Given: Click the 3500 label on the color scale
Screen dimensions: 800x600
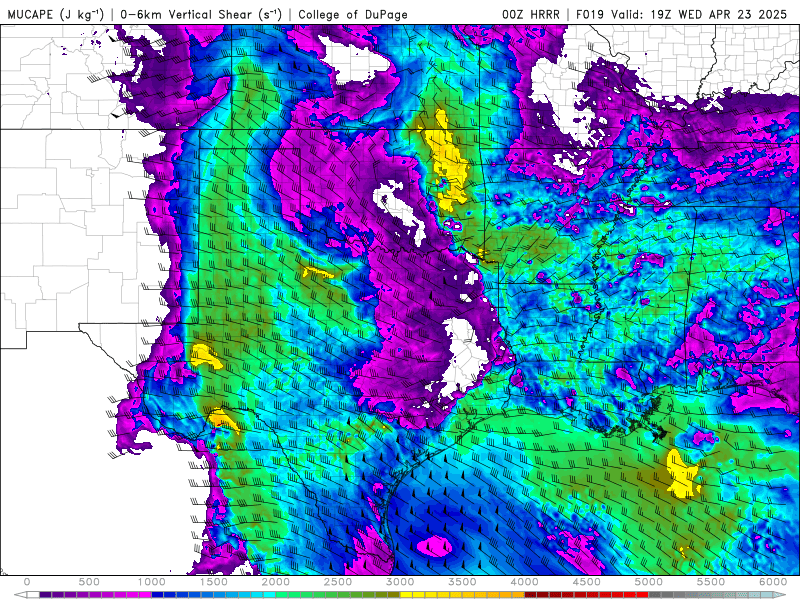Looking at the screenshot, I should pyautogui.click(x=463, y=582).
